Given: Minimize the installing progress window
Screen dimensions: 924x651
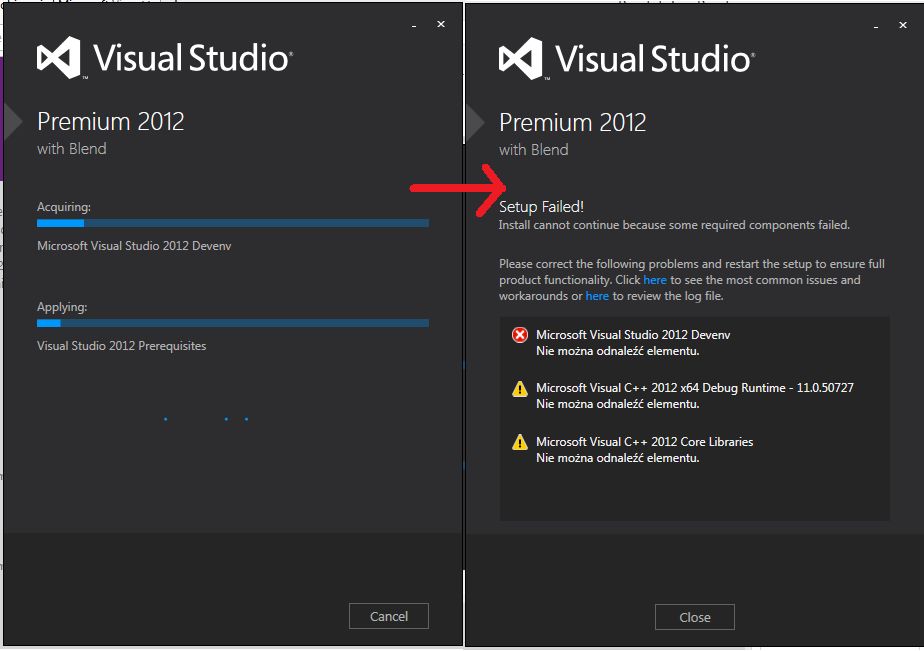Looking at the screenshot, I should click(414, 25).
